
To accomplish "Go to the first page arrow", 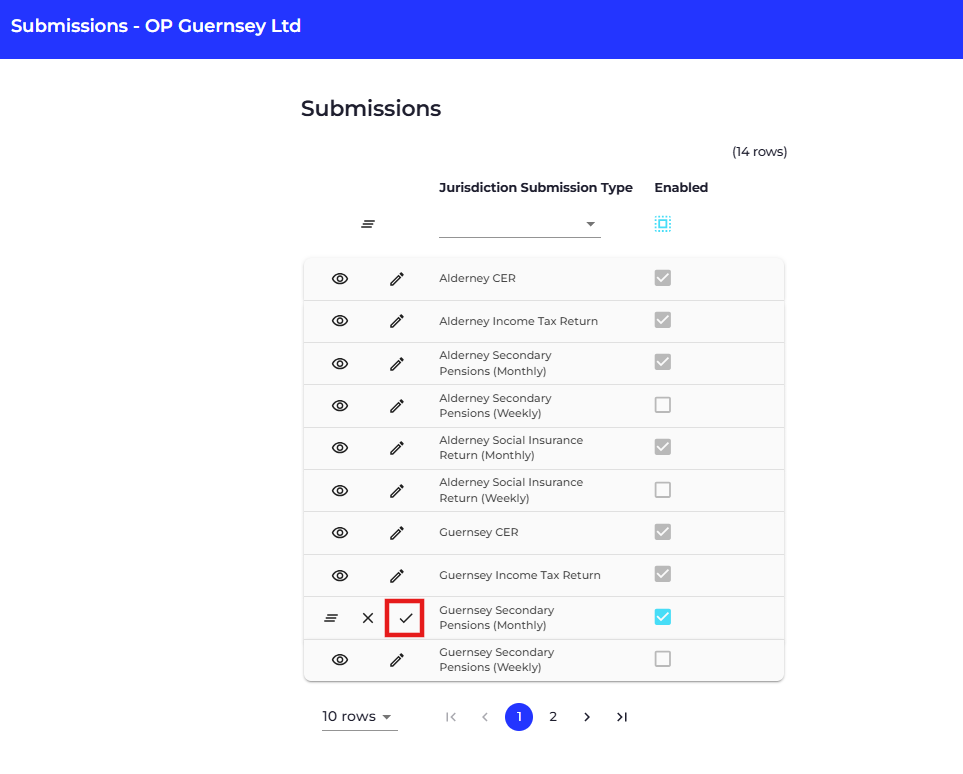I will point(451,717).
